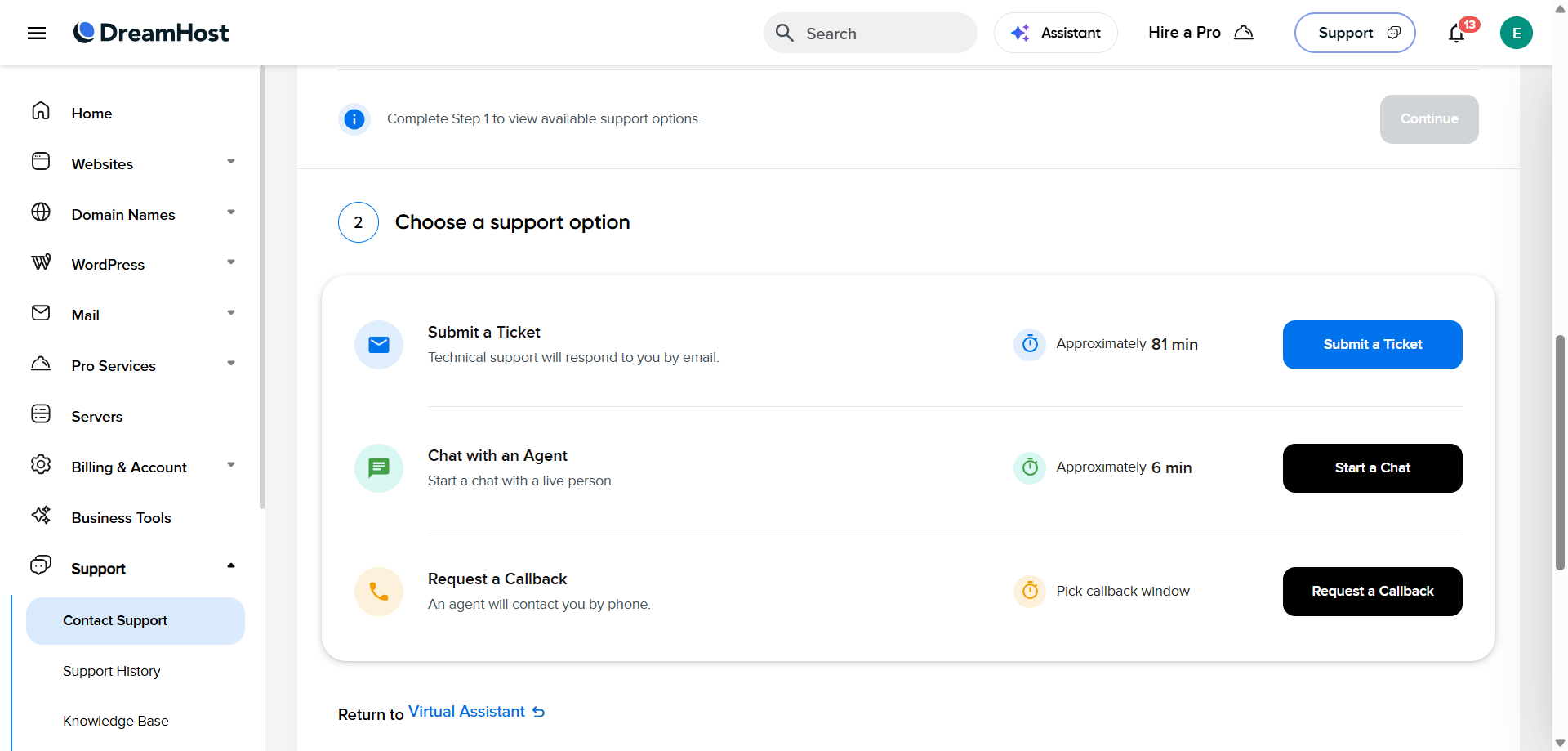The width and height of the screenshot is (1568, 751).
Task: Select Contact Support in sidebar
Action: [136, 621]
